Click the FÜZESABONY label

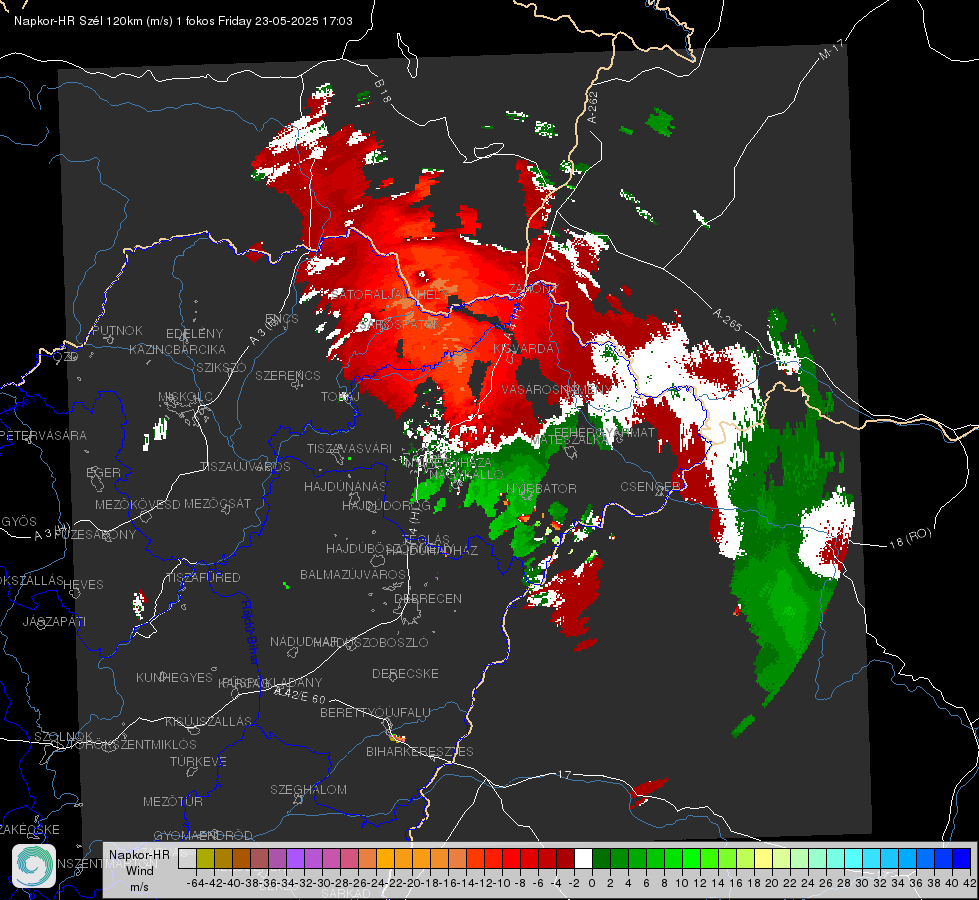[x=95, y=535]
